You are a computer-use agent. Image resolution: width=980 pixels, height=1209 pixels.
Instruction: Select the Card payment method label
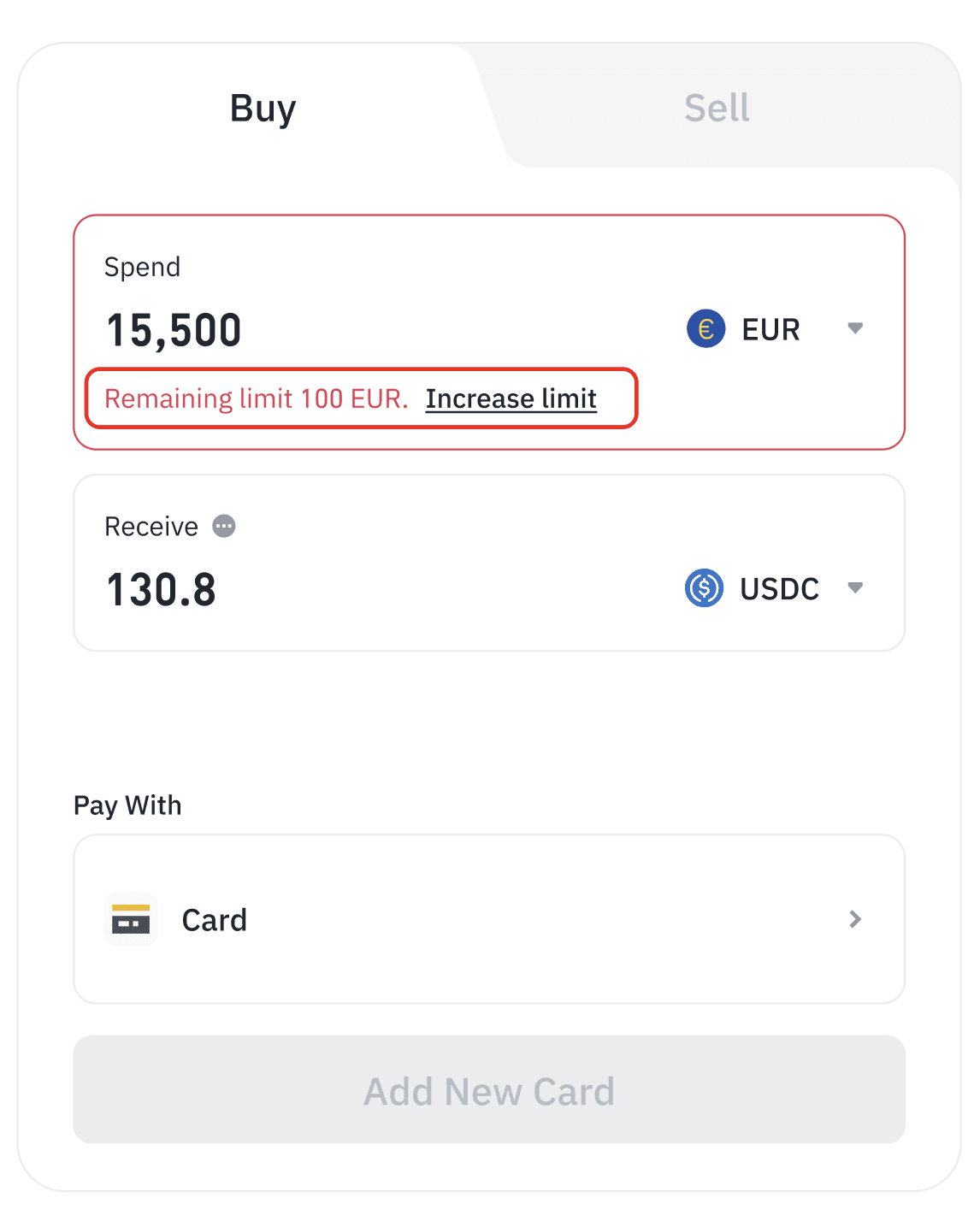[214, 920]
